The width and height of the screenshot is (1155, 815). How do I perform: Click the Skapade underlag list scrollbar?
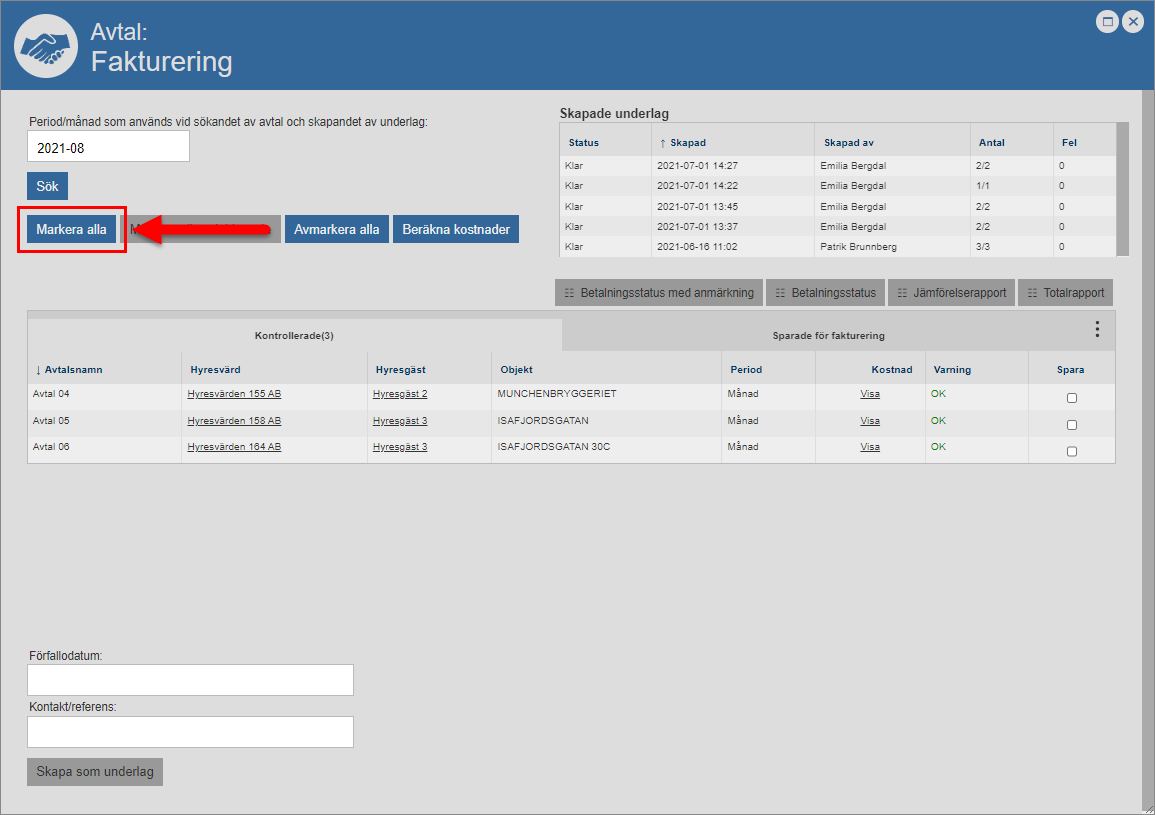click(x=1122, y=189)
